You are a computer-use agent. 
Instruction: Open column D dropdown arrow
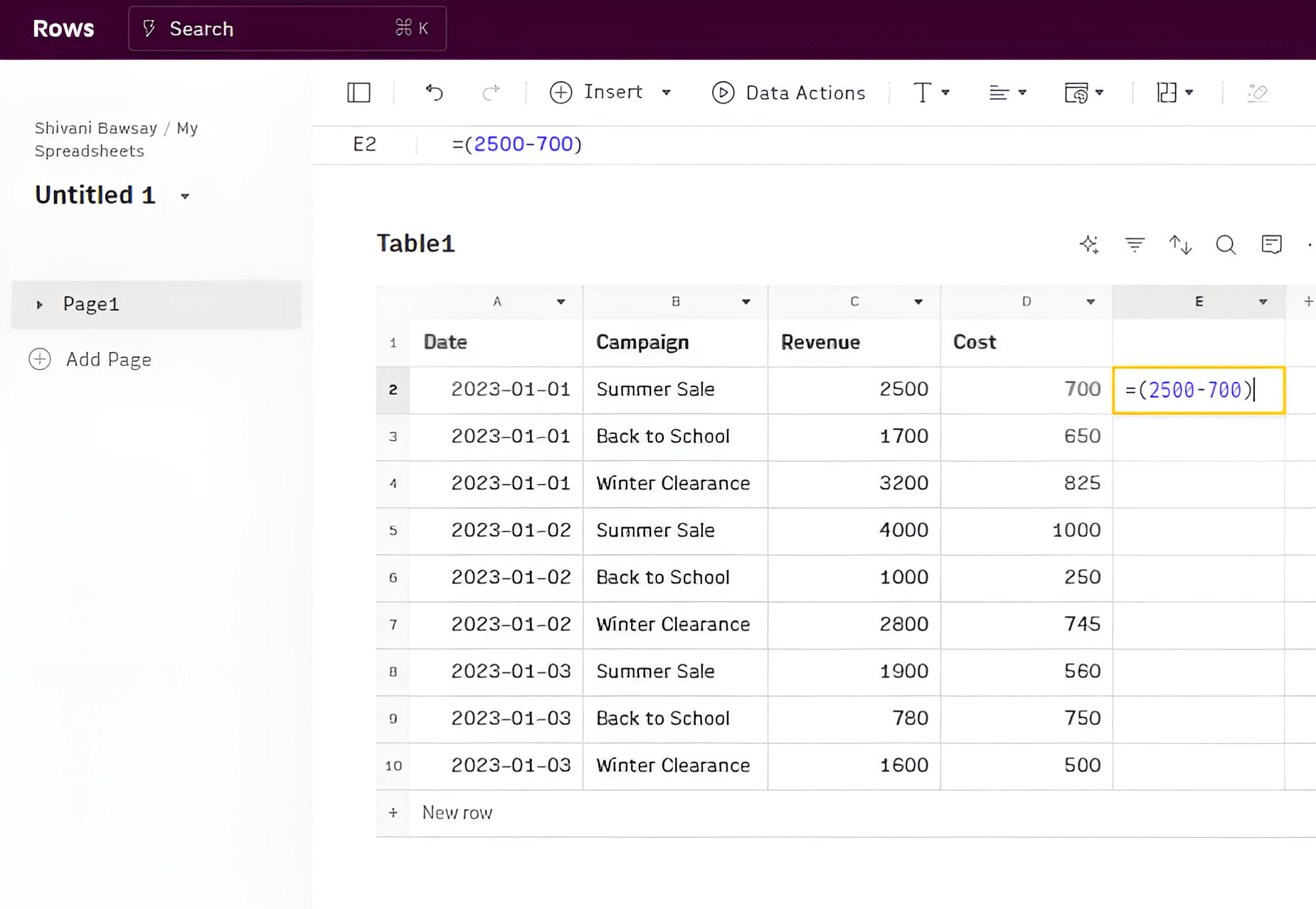tap(1091, 302)
